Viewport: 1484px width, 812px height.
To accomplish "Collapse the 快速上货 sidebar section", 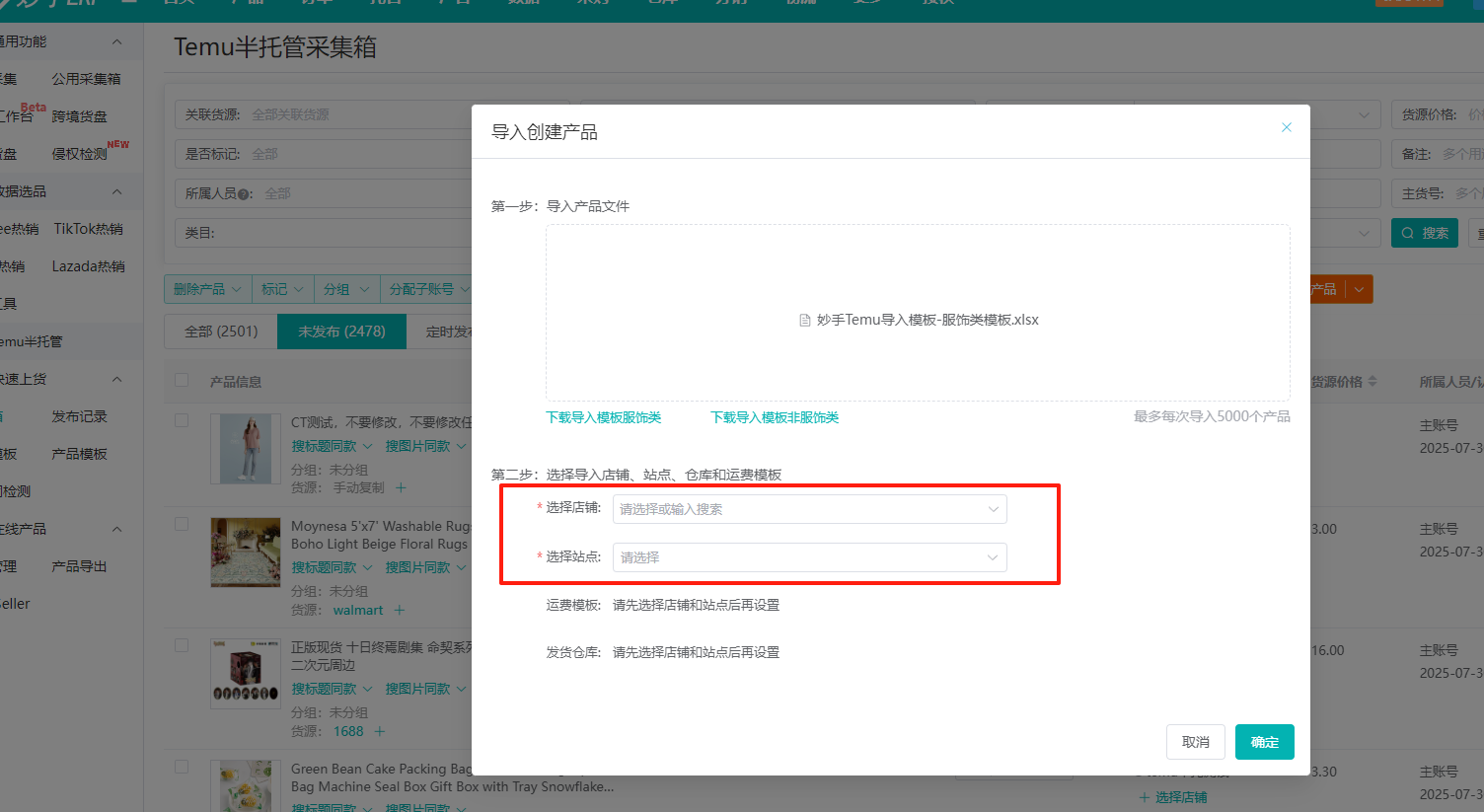I will tap(116, 379).
